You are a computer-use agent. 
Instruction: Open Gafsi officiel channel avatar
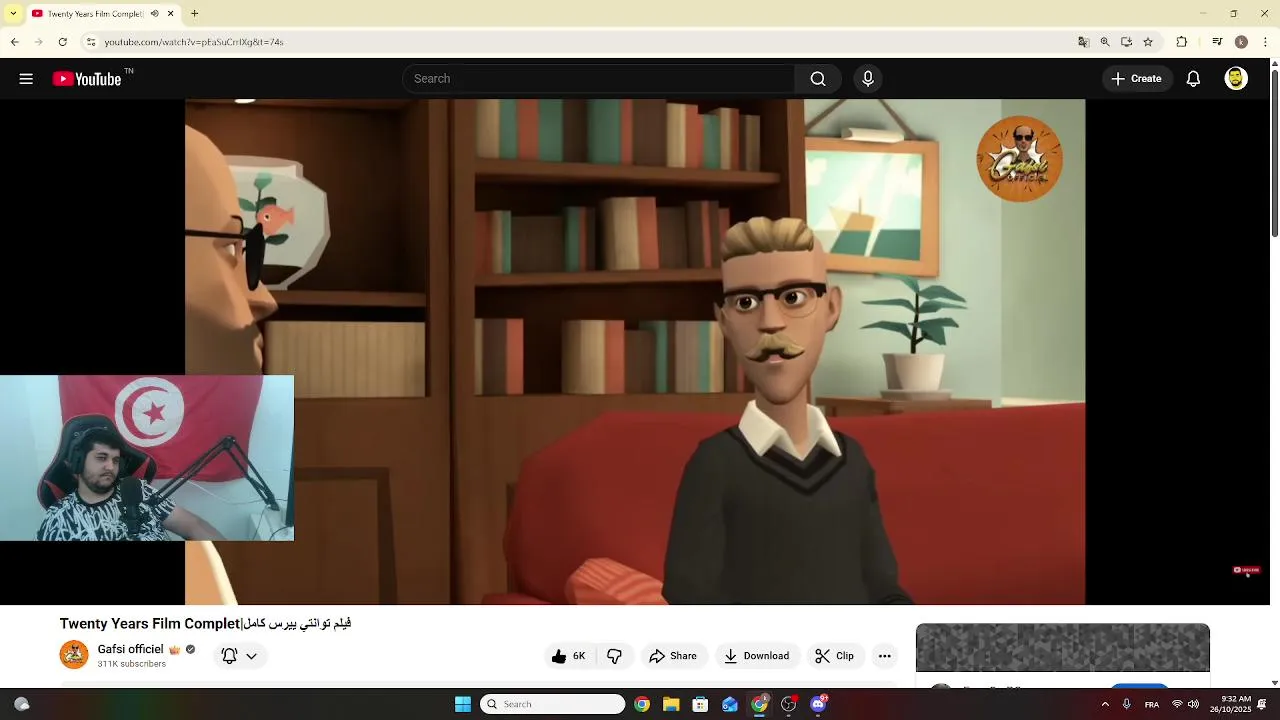pyautogui.click(x=74, y=655)
